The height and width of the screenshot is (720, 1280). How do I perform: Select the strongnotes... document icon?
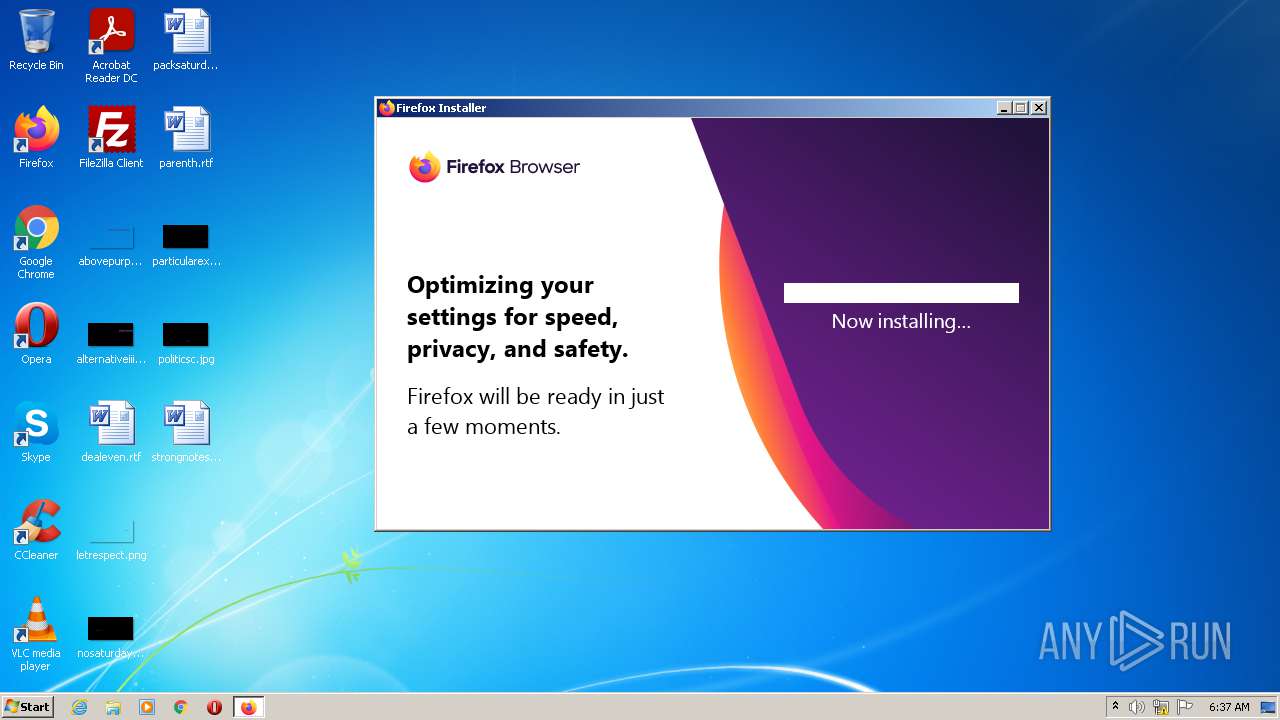pos(186,432)
